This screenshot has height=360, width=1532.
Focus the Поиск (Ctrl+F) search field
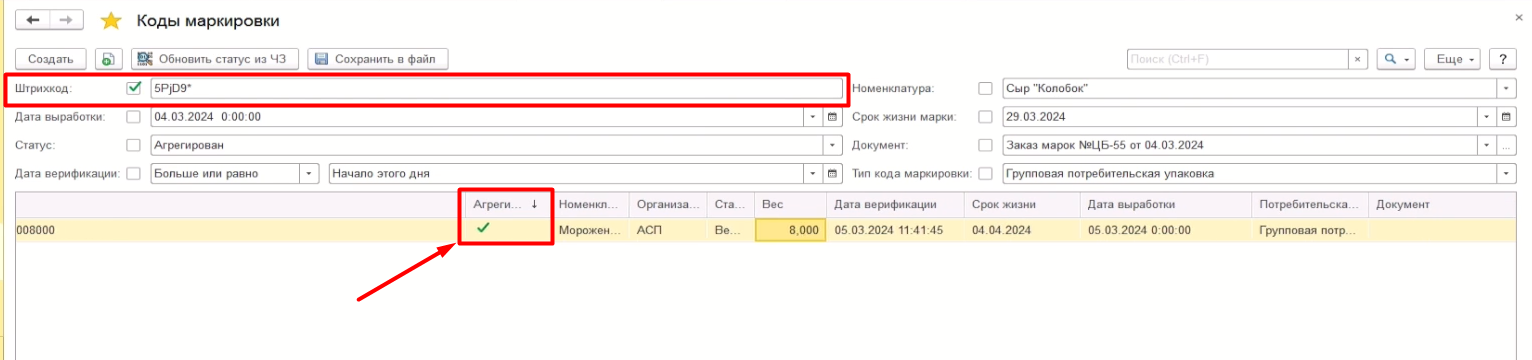pos(1237,59)
